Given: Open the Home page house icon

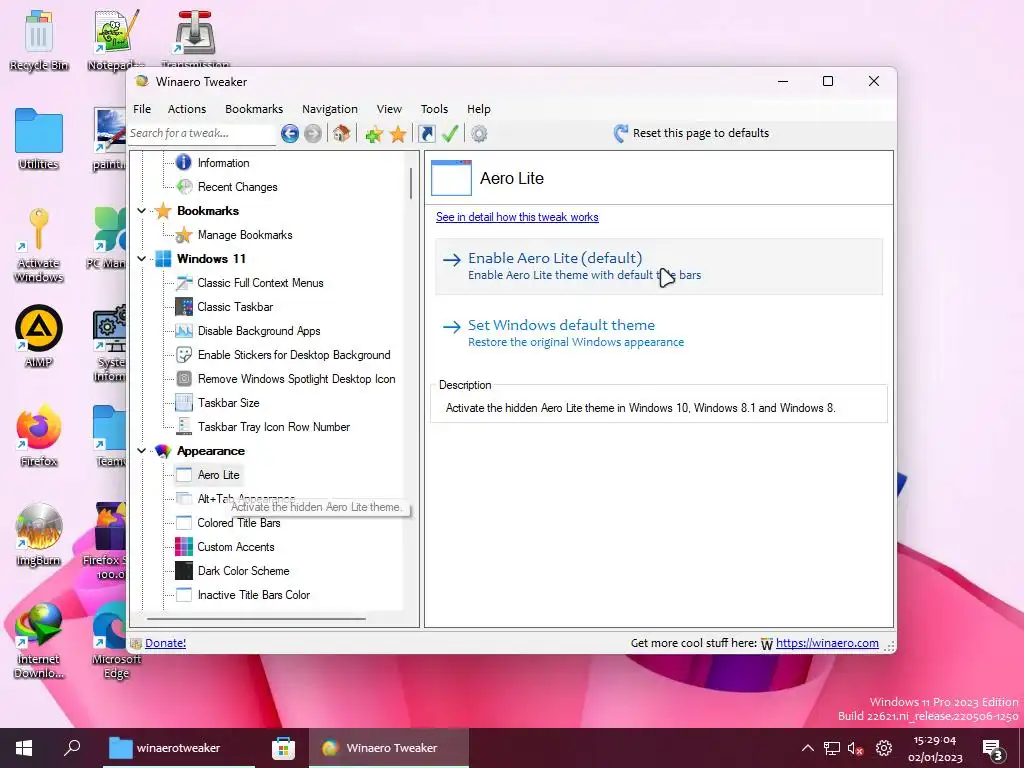Looking at the screenshot, I should [x=341, y=134].
